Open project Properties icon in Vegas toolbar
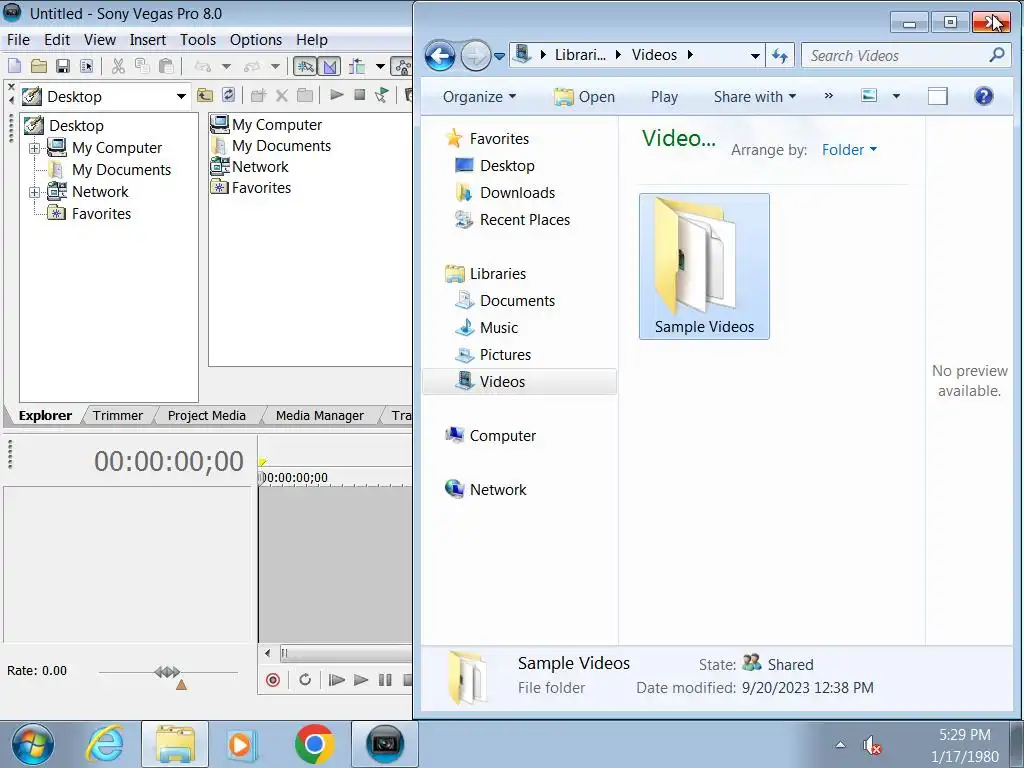This screenshot has width=1024, height=768. pyautogui.click(x=86, y=66)
